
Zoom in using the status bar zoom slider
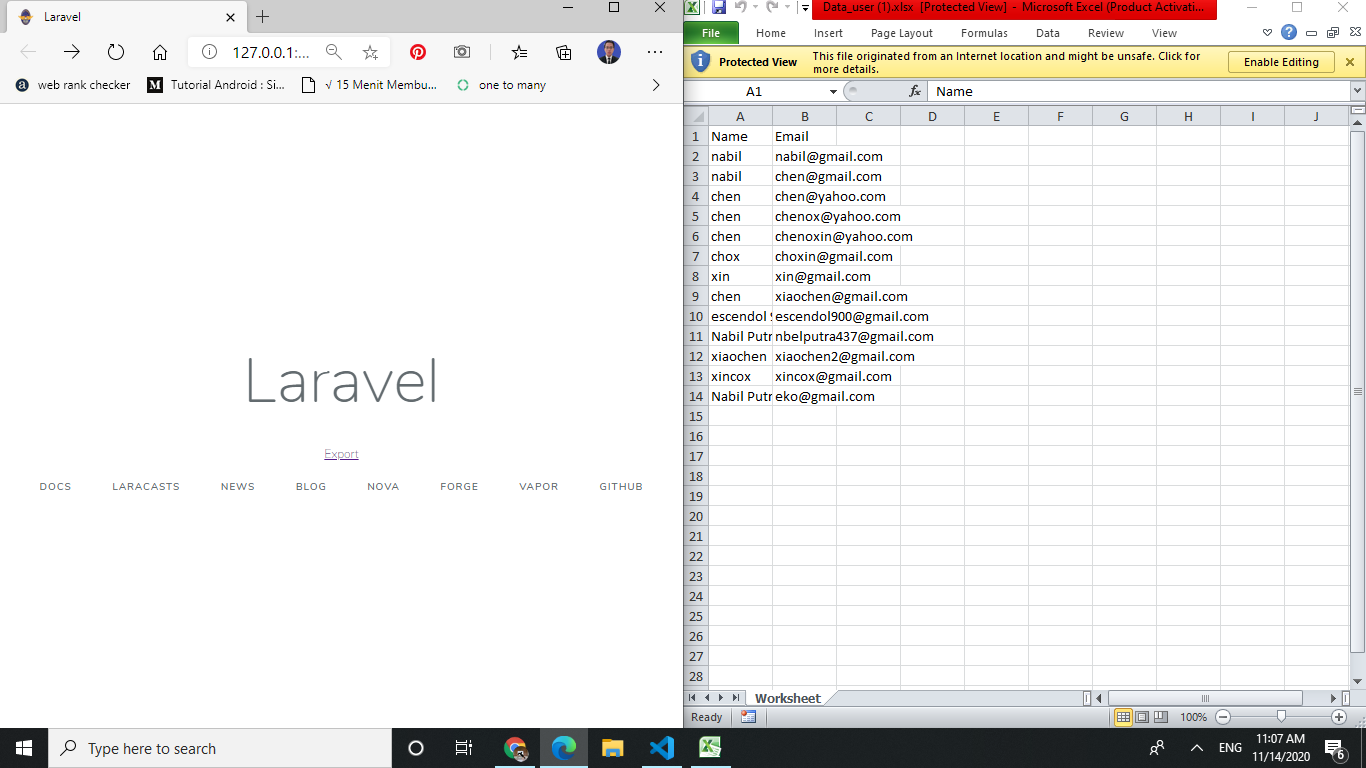(1339, 717)
